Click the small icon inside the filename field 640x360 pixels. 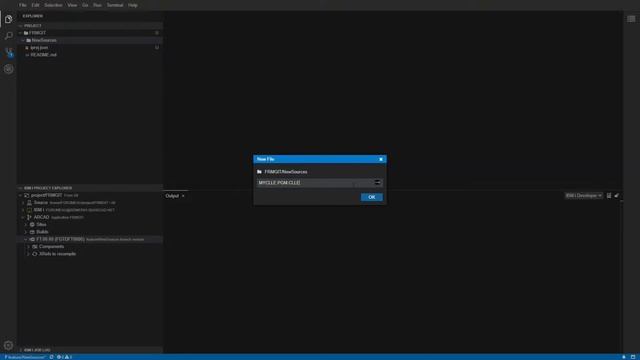point(377,182)
